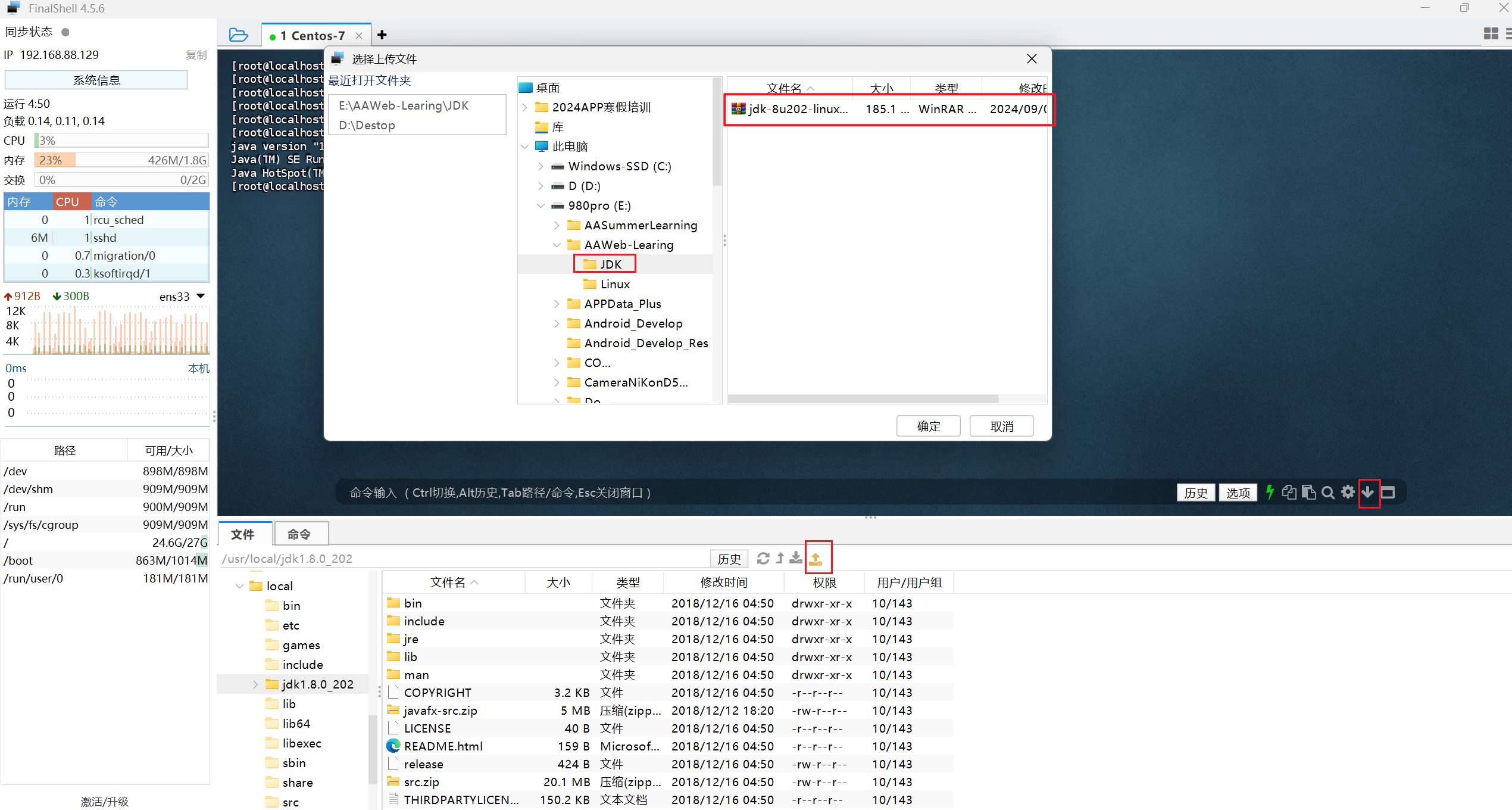Click the open-folder connection manager icon
The height and width of the screenshot is (810, 1512).
coord(238,35)
